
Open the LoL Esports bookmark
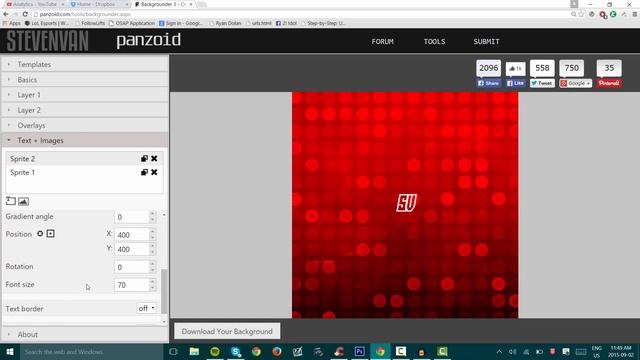[47, 23]
